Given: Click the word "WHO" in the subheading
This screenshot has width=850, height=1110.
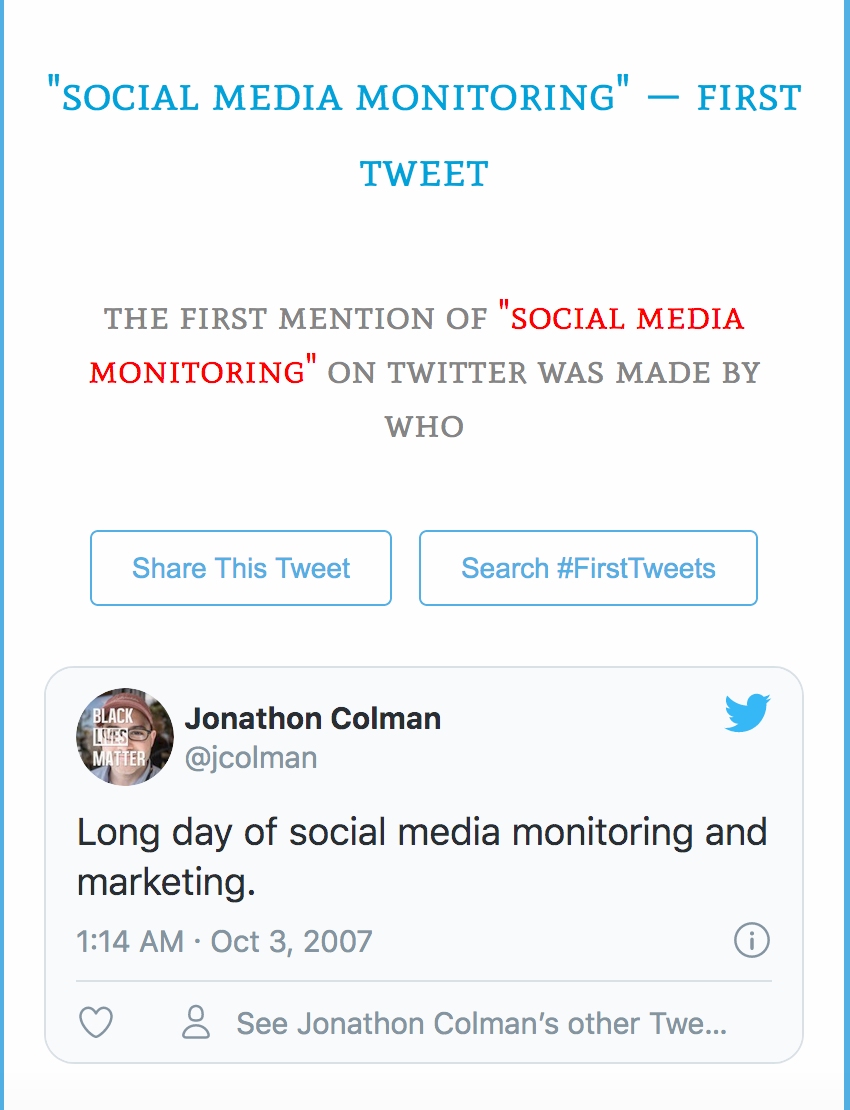Looking at the screenshot, I should tap(425, 427).
